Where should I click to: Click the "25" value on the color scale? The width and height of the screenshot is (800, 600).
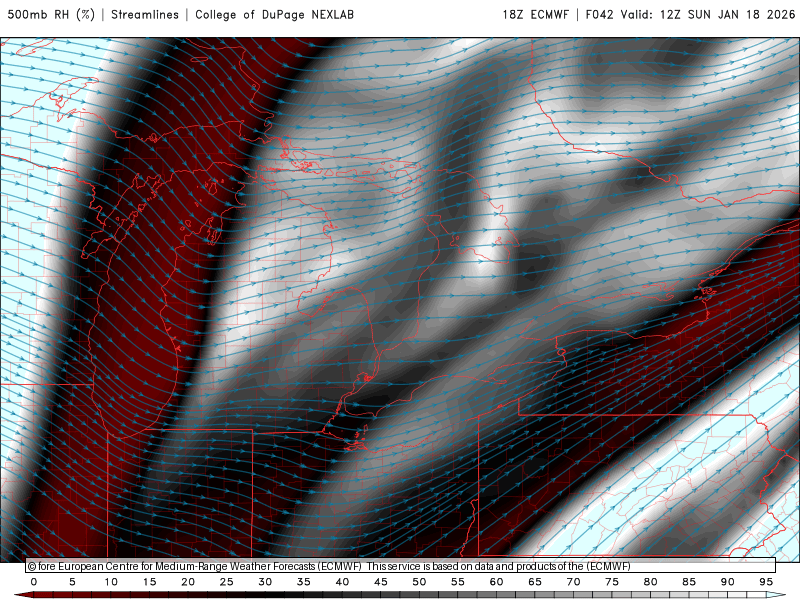pyautogui.click(x=227, y=582)
